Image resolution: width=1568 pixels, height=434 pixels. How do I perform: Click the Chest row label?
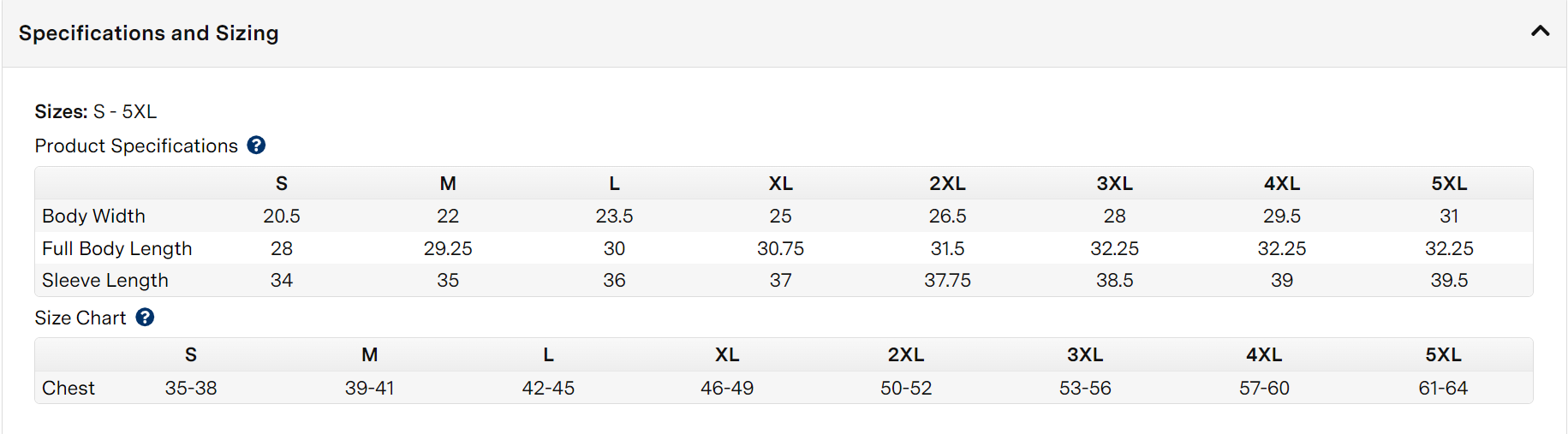pyautogui.click(x=69, y=388)
